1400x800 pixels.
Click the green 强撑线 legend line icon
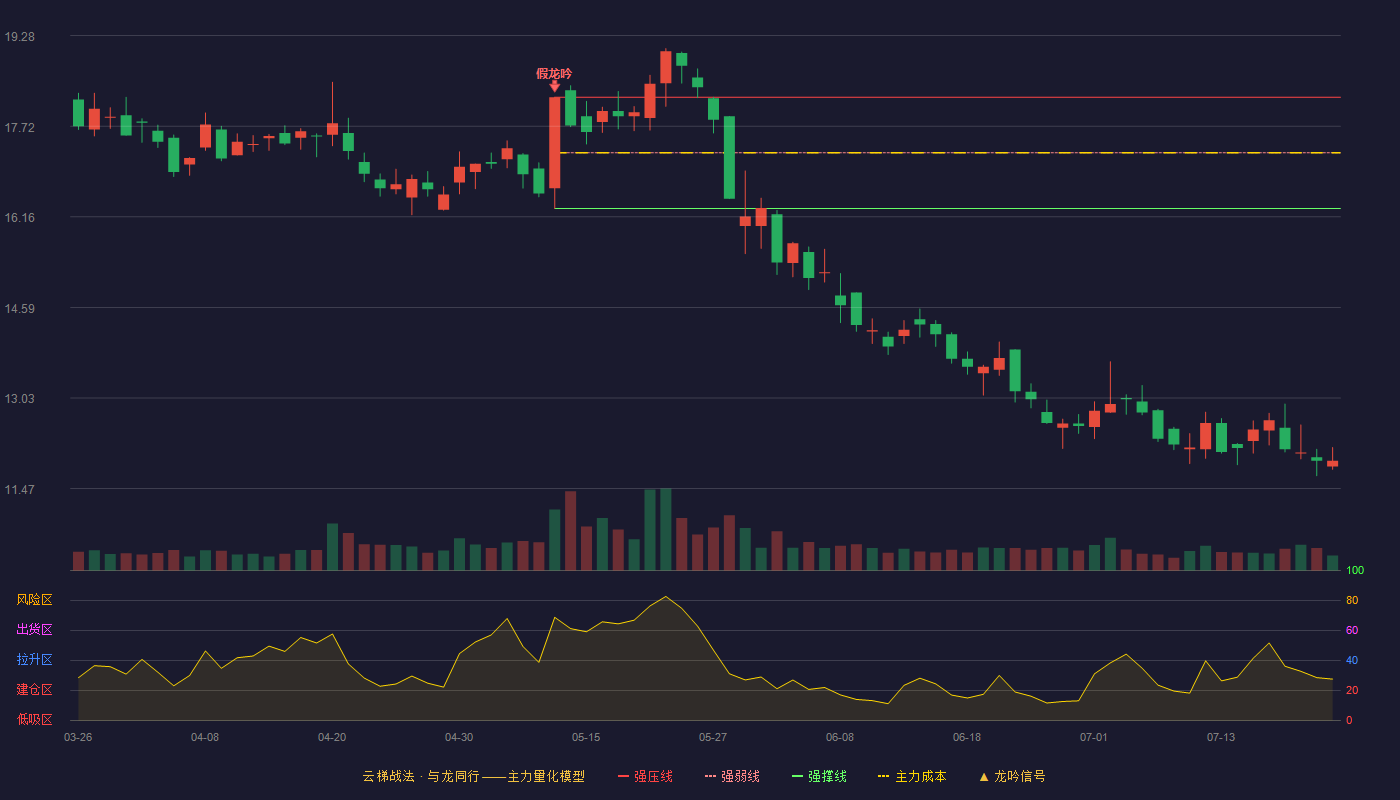pyautogui.click(x=797, y=777)
